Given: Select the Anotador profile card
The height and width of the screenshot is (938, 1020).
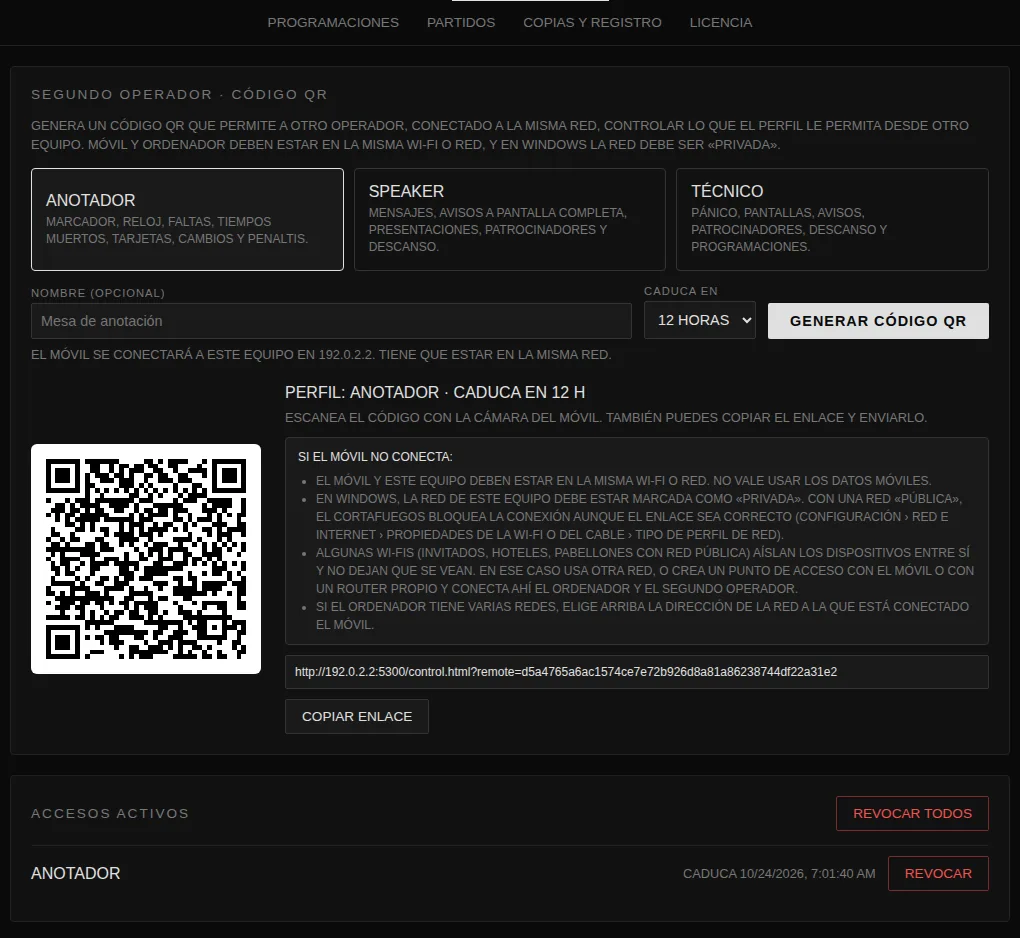Looking at the screenshot, I should (x=187, y=219).
